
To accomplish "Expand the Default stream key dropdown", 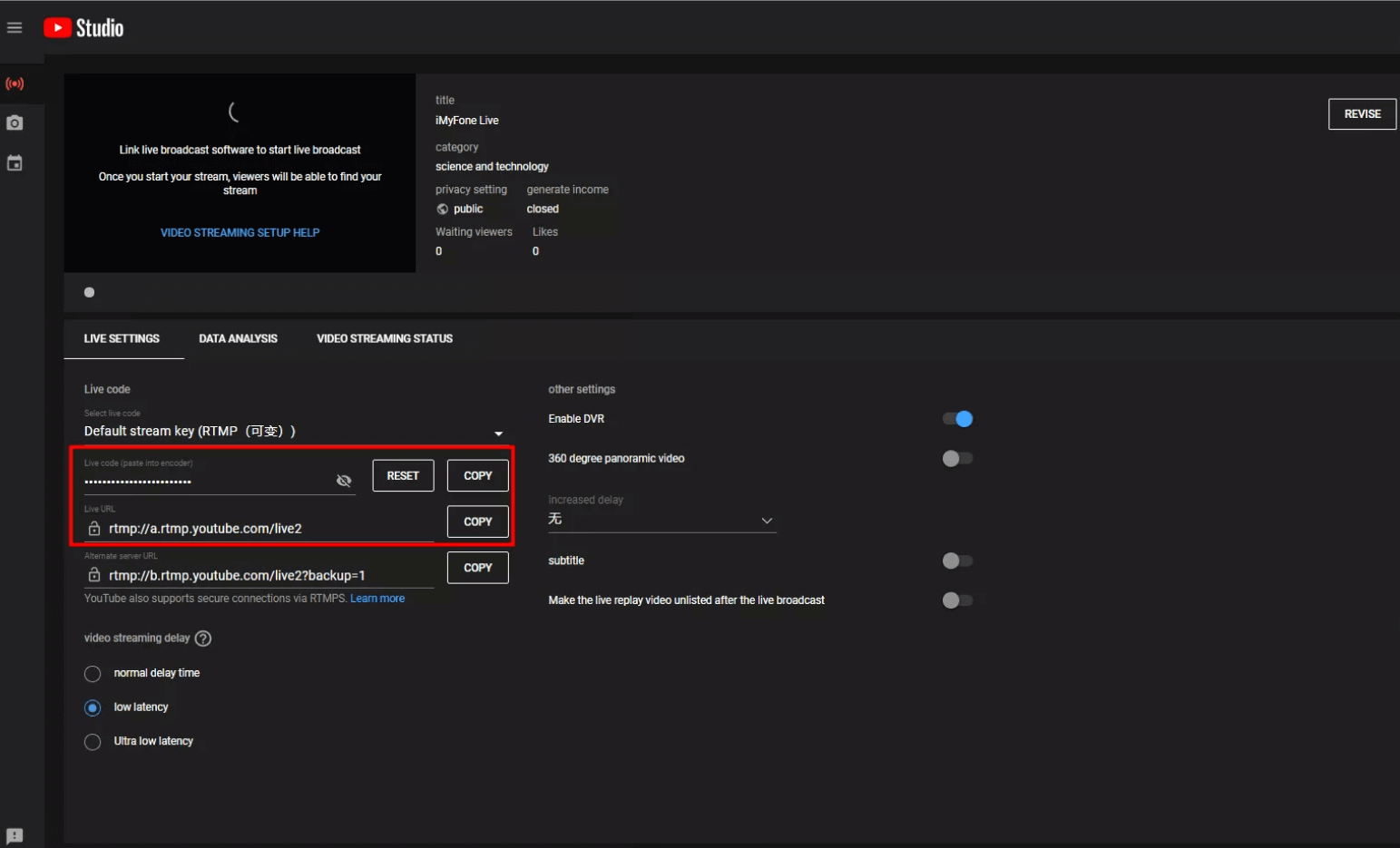I will (x=292, y=432).
